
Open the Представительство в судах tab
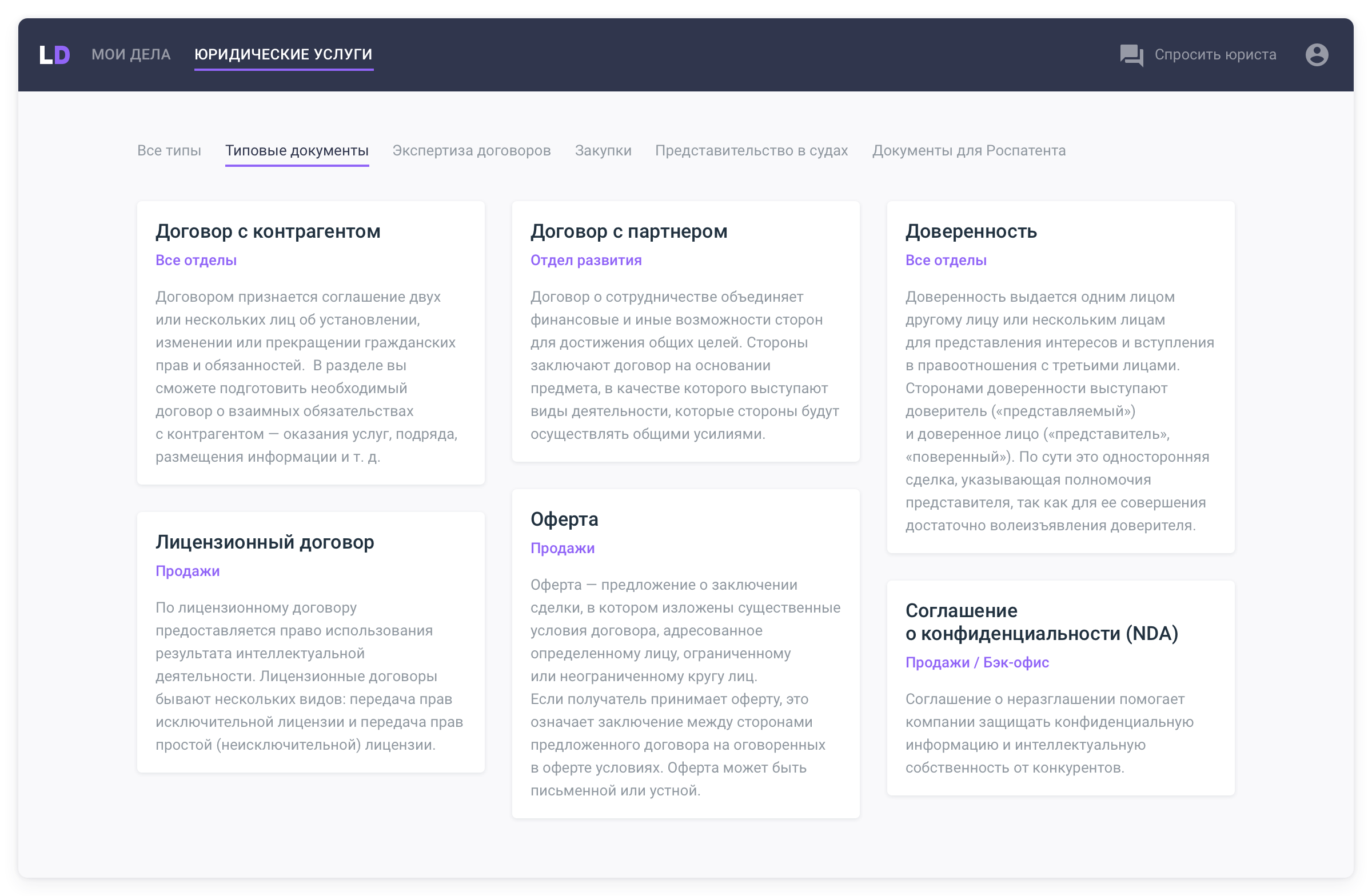(x=751, y=150)
